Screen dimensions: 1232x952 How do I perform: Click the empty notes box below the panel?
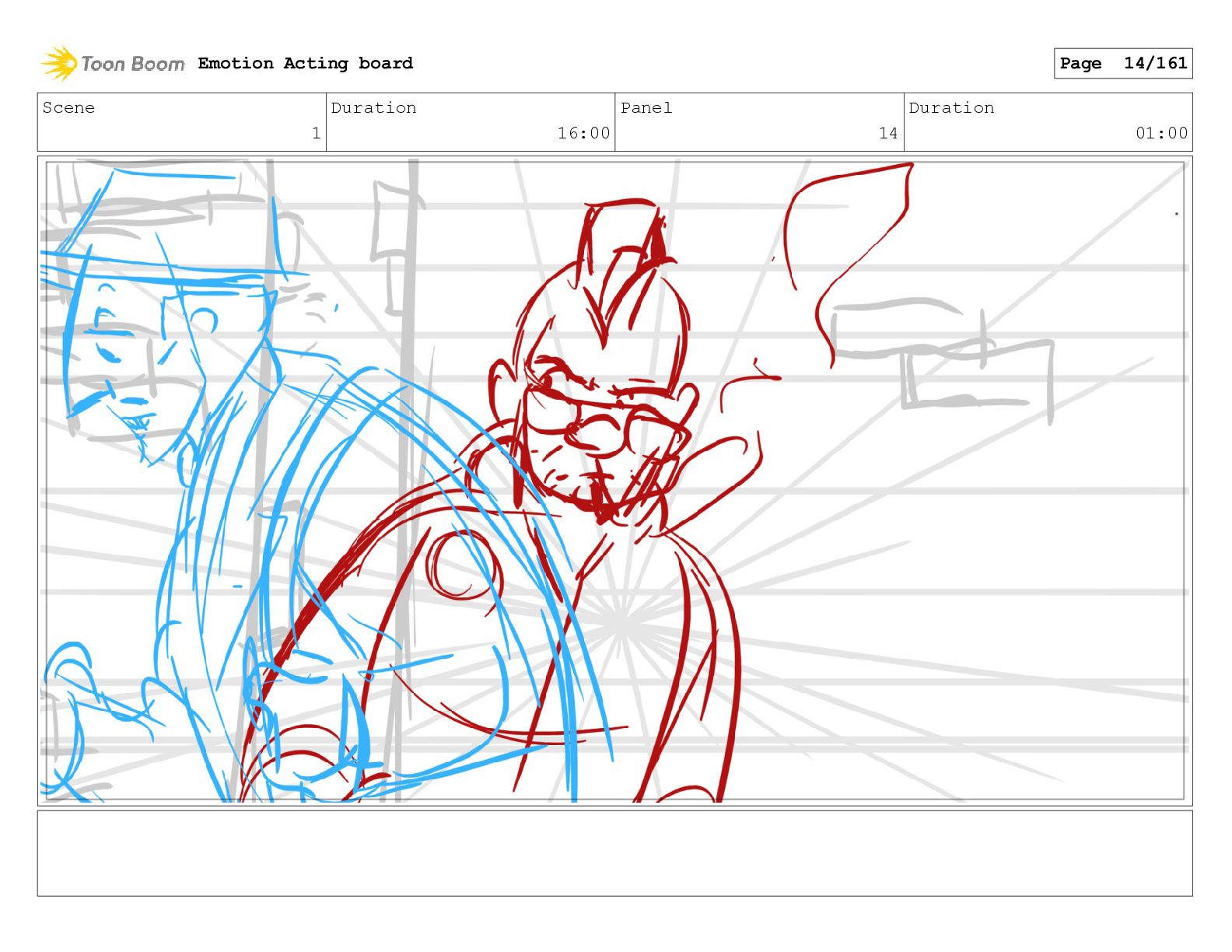(615, 853)
